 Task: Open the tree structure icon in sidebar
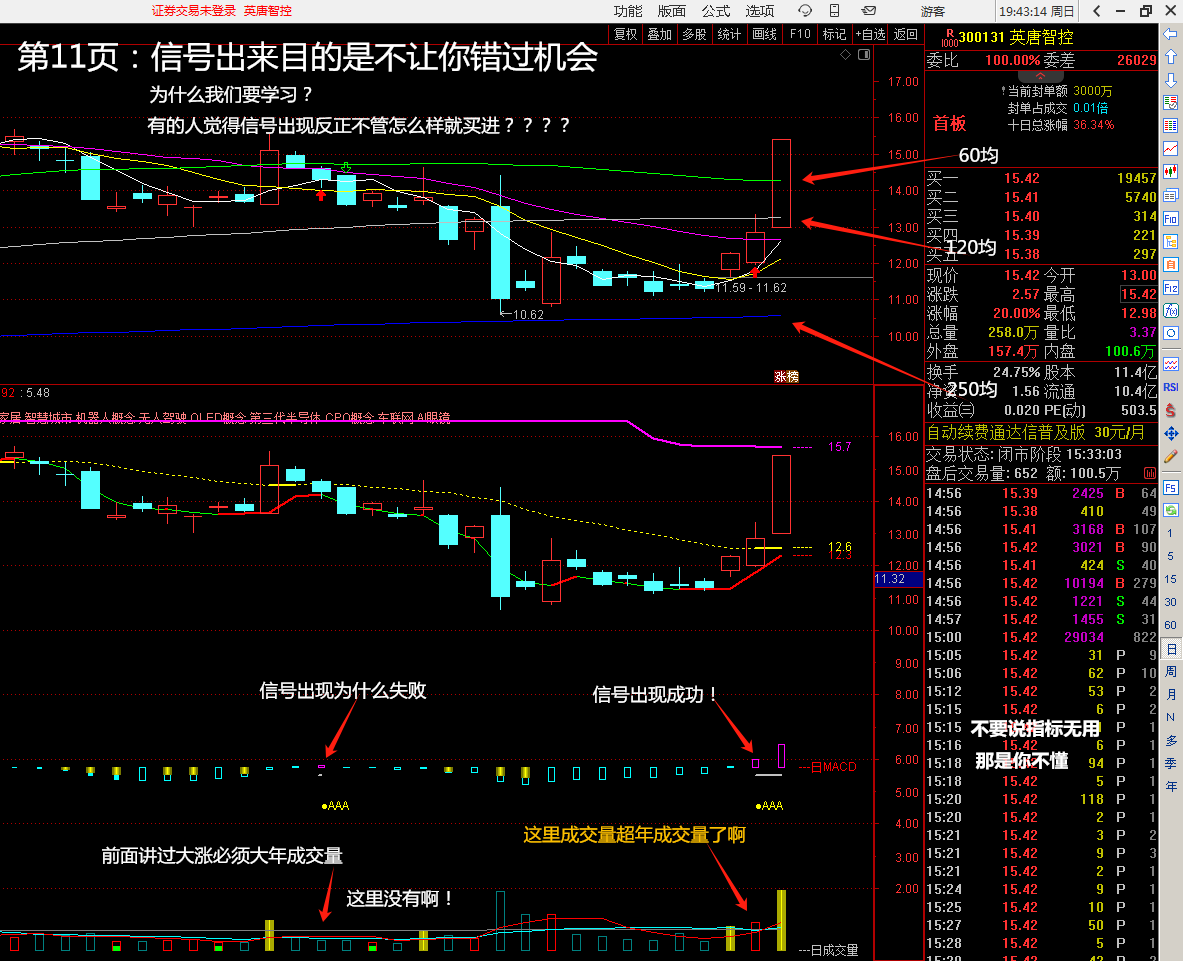1170,241
